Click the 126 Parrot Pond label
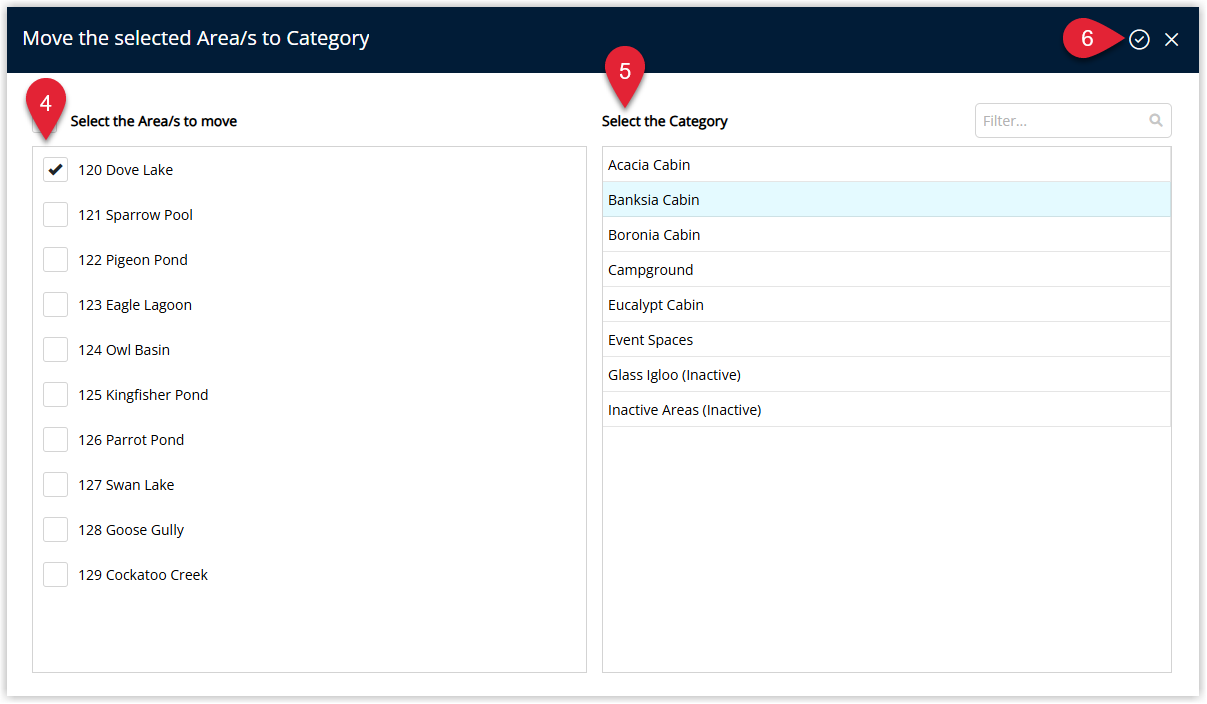1207x704 pixels. pos(131,440)
